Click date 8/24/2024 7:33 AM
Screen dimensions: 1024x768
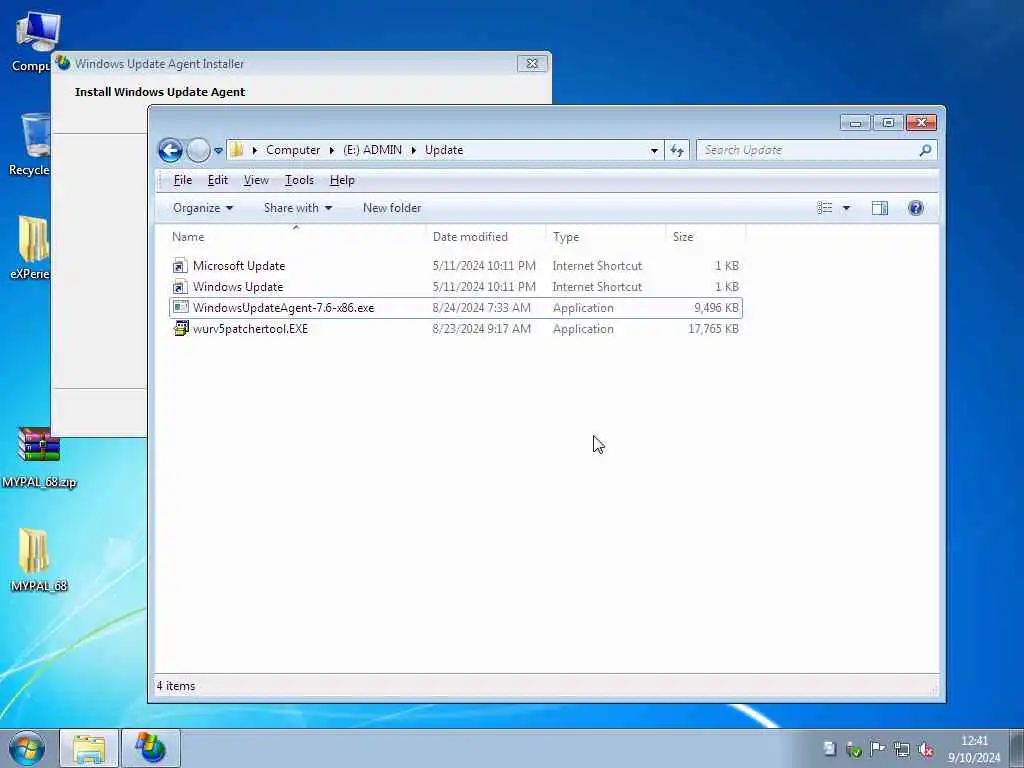click(x=481, y=308)
